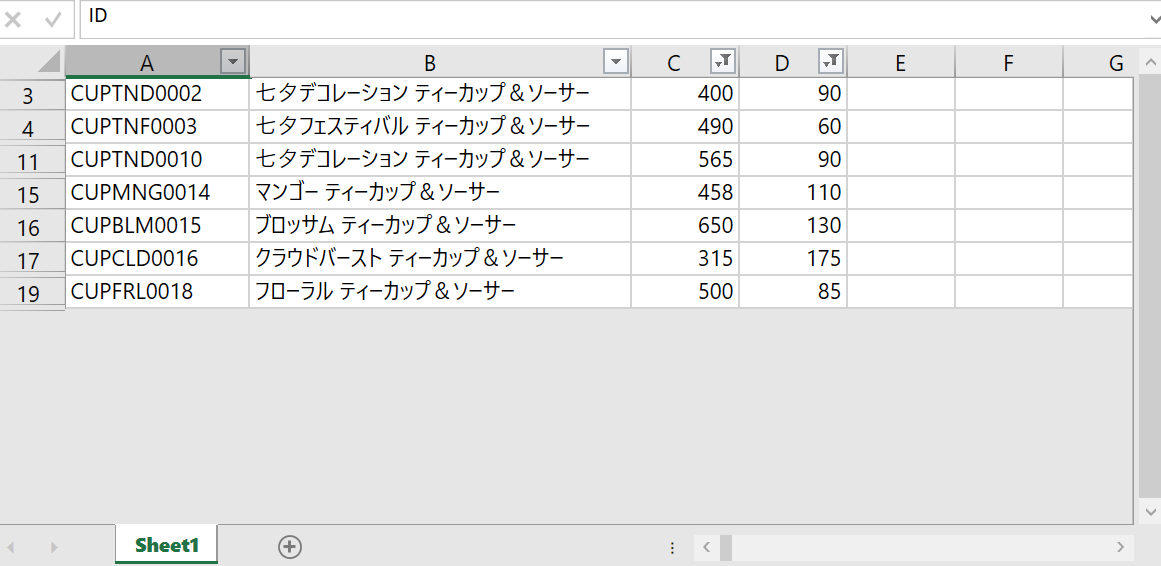Click the Select All corner triangle

48,63
